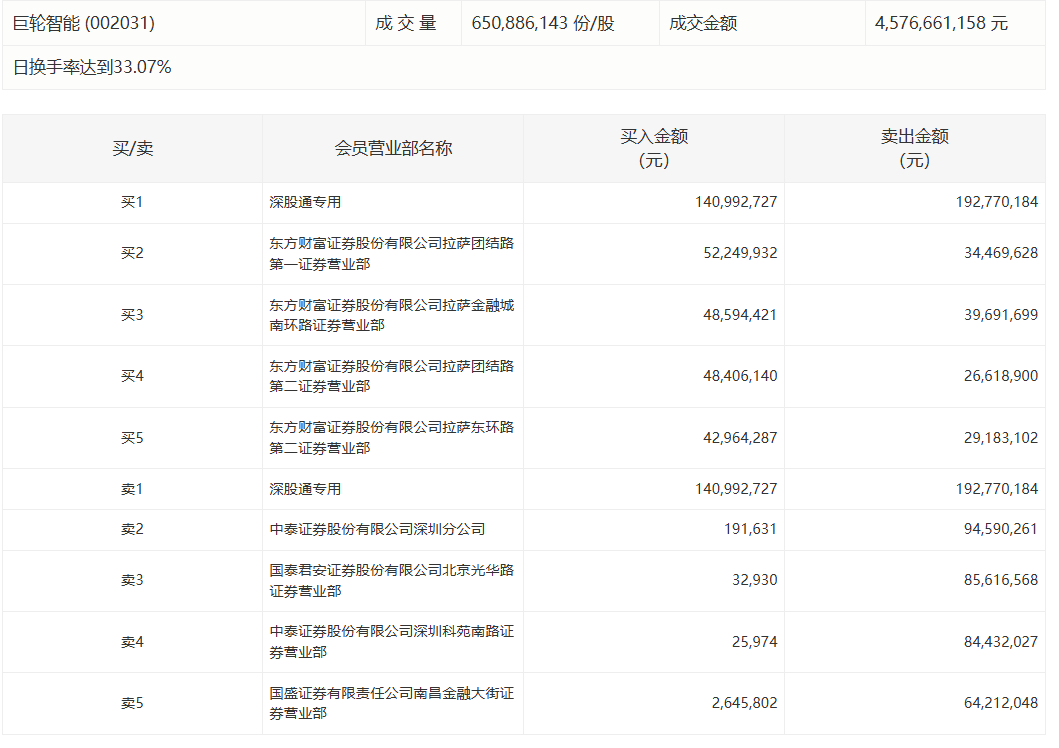The image size is (1059, 748).
Task: Click the stock name 巨轮智能 (002031)
Action: point(84,23)
